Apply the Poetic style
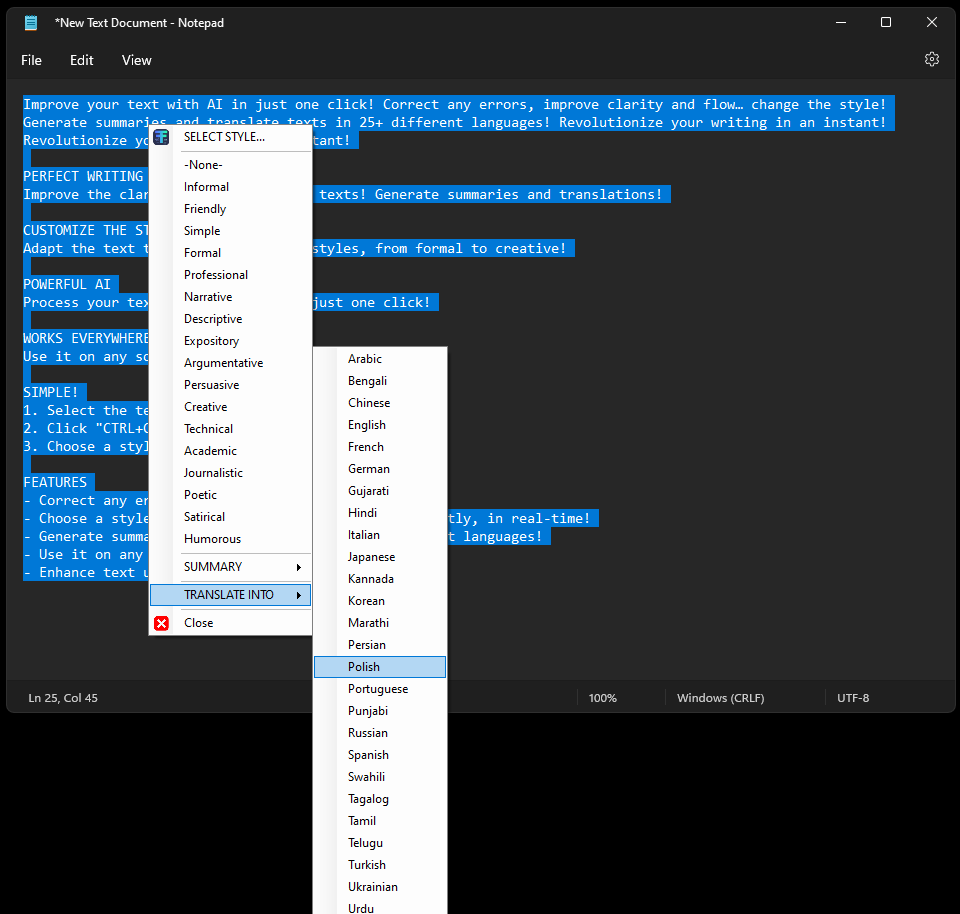This screenshot has height=914, width=960. [x=231, y=495]
